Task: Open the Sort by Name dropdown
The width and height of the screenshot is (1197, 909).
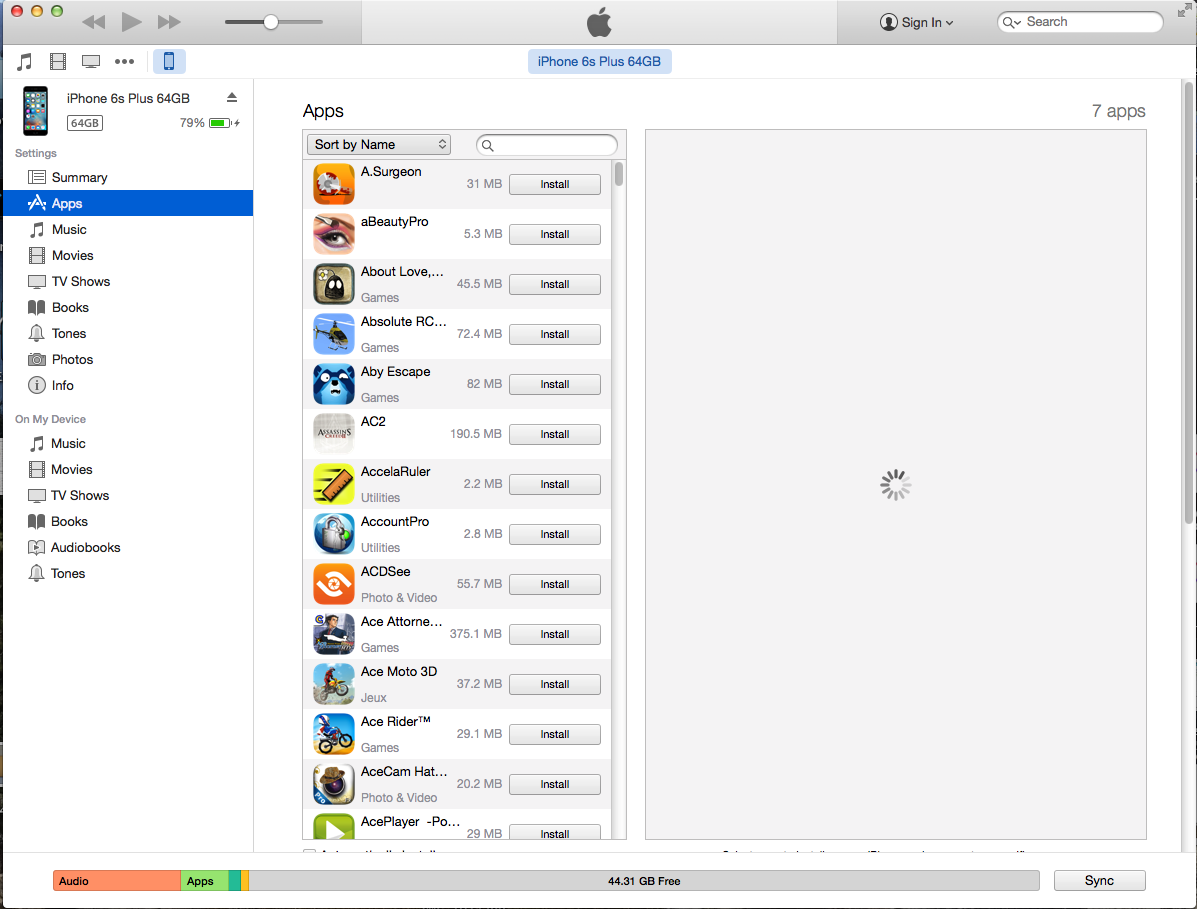Action: point(379,144)
